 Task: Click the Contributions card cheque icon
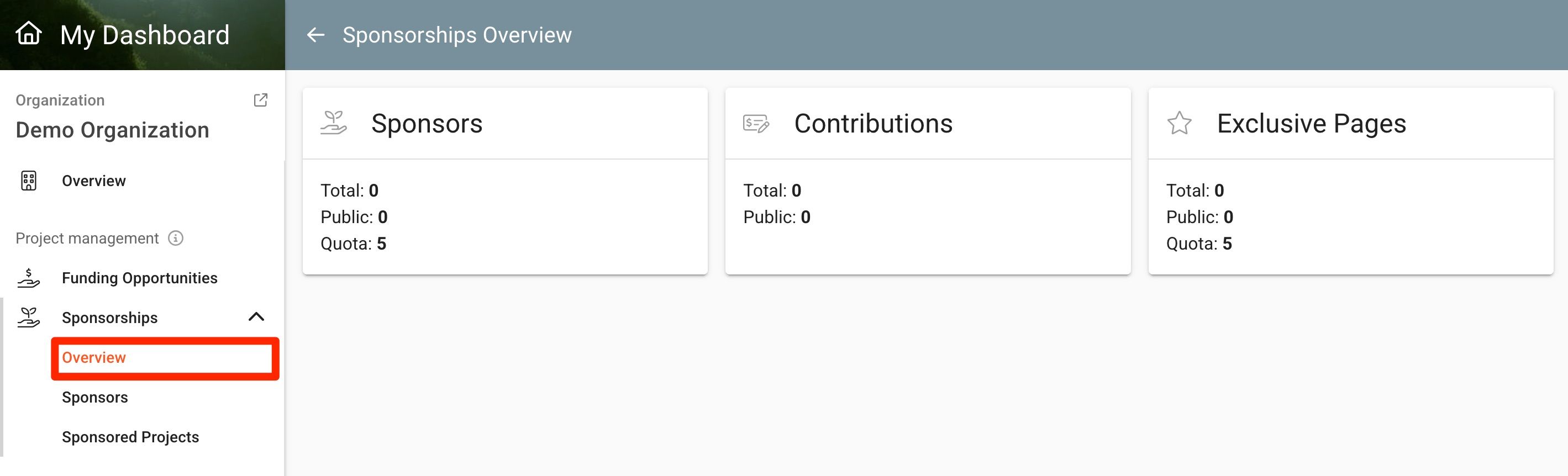coord(756,124)
